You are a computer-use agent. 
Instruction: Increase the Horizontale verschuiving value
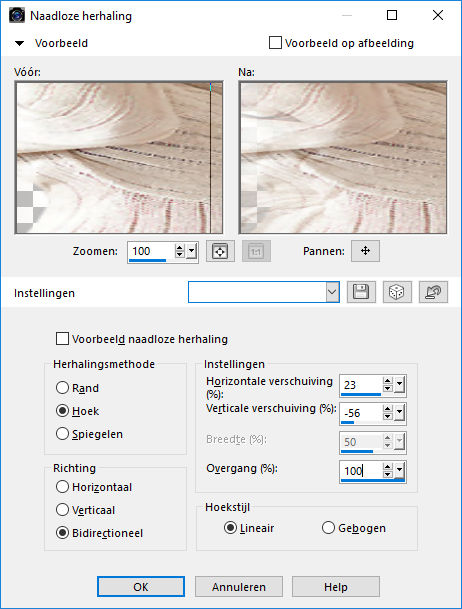coord(387,381)
